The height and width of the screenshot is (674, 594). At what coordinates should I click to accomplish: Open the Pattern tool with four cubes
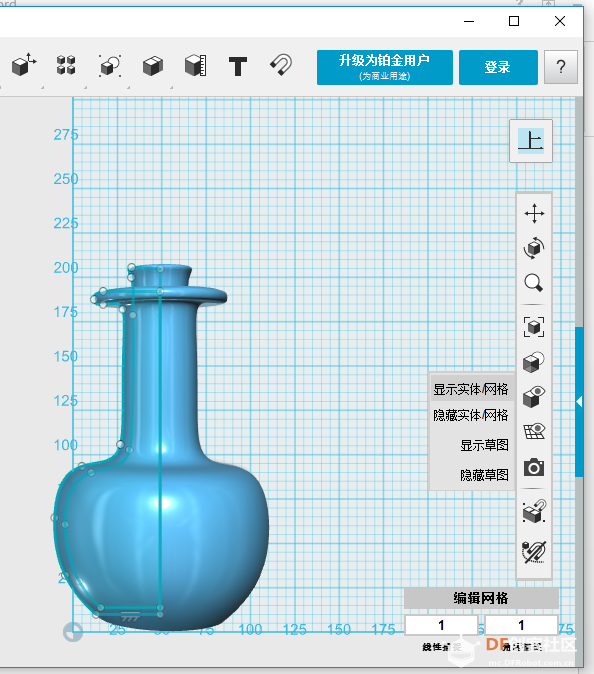coord(66,65)
